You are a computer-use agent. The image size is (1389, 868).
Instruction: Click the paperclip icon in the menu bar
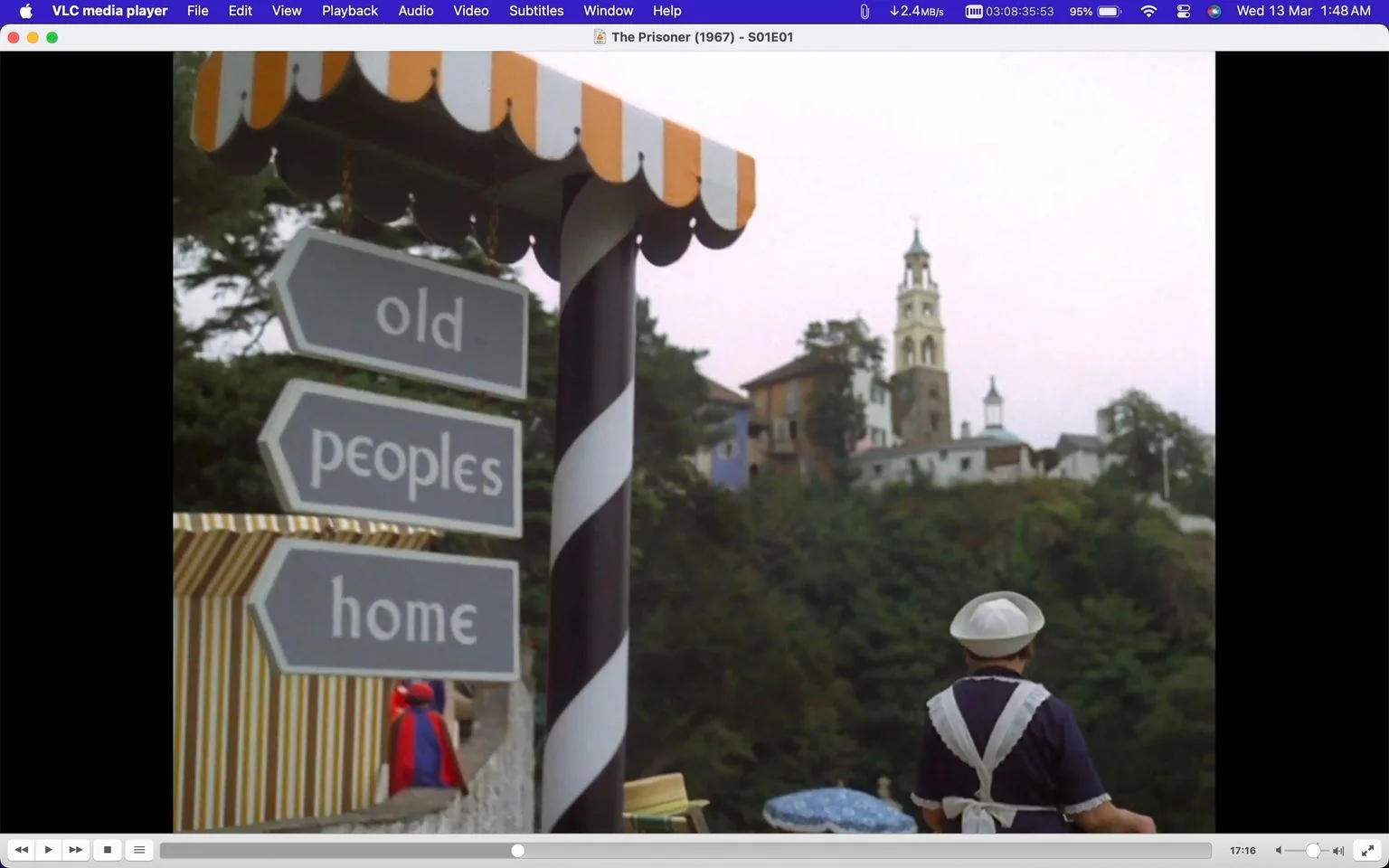coord(865,12)
